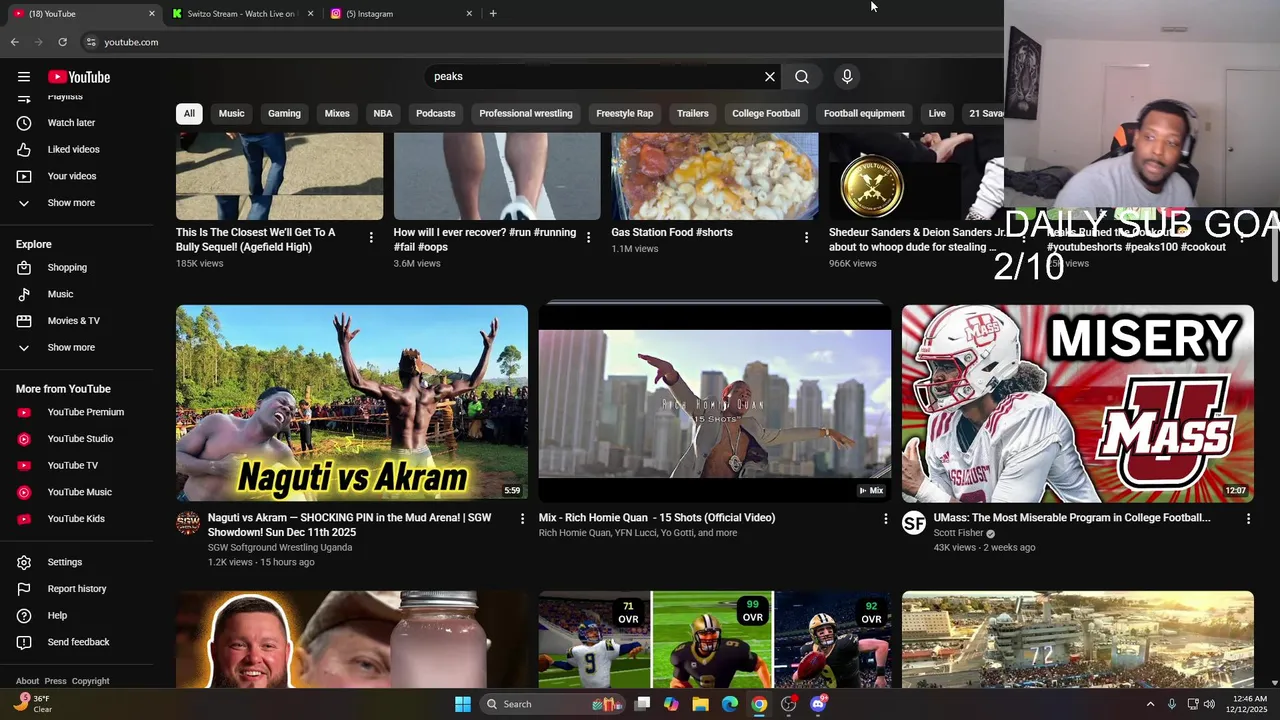Open Naguti vs Akram video thumbnail
Image resolution: width=1280 pixels, height=720 pixels.
pyautogui.click(x=352, y=403)
